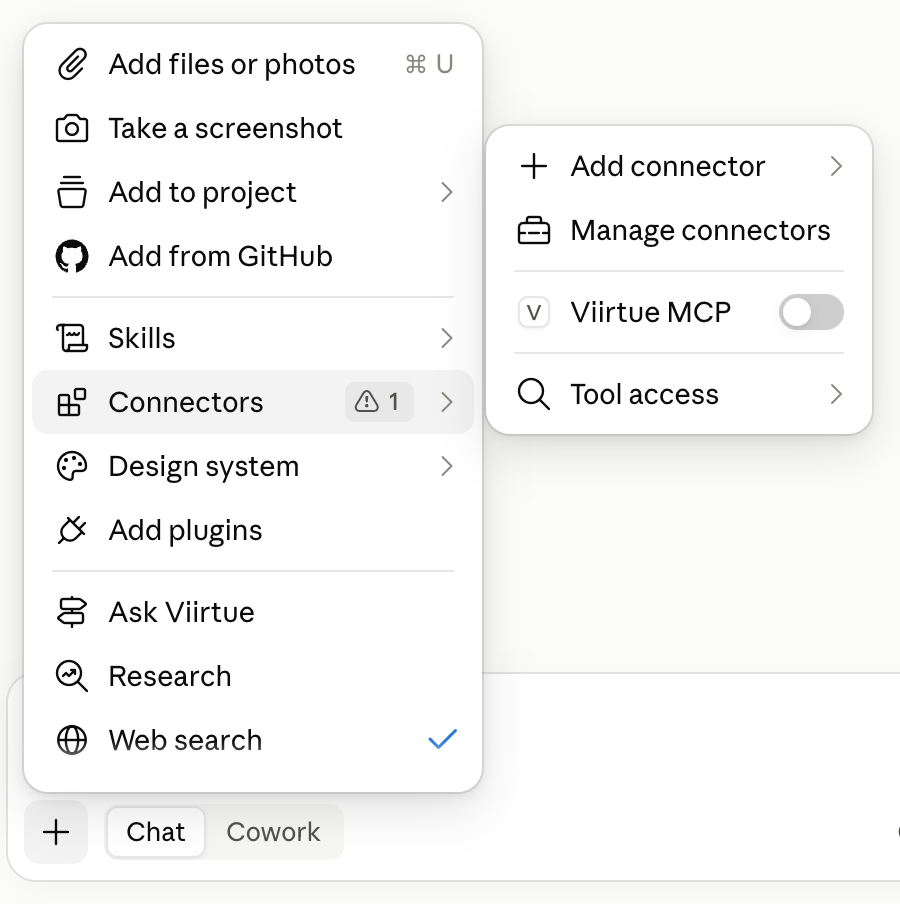Click the Viirtue MCP 'V' logo icon
Screen dimensions: 900x904
[x=534, y=312]
